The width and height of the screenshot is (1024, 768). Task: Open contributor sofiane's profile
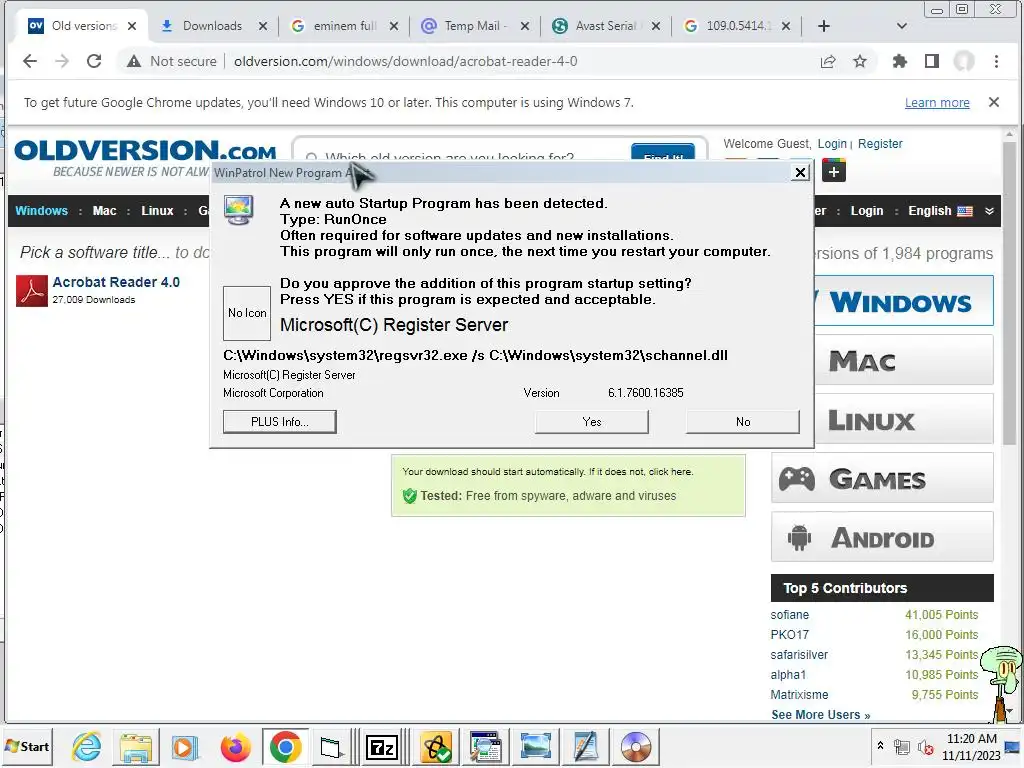[x=790, y=615]
